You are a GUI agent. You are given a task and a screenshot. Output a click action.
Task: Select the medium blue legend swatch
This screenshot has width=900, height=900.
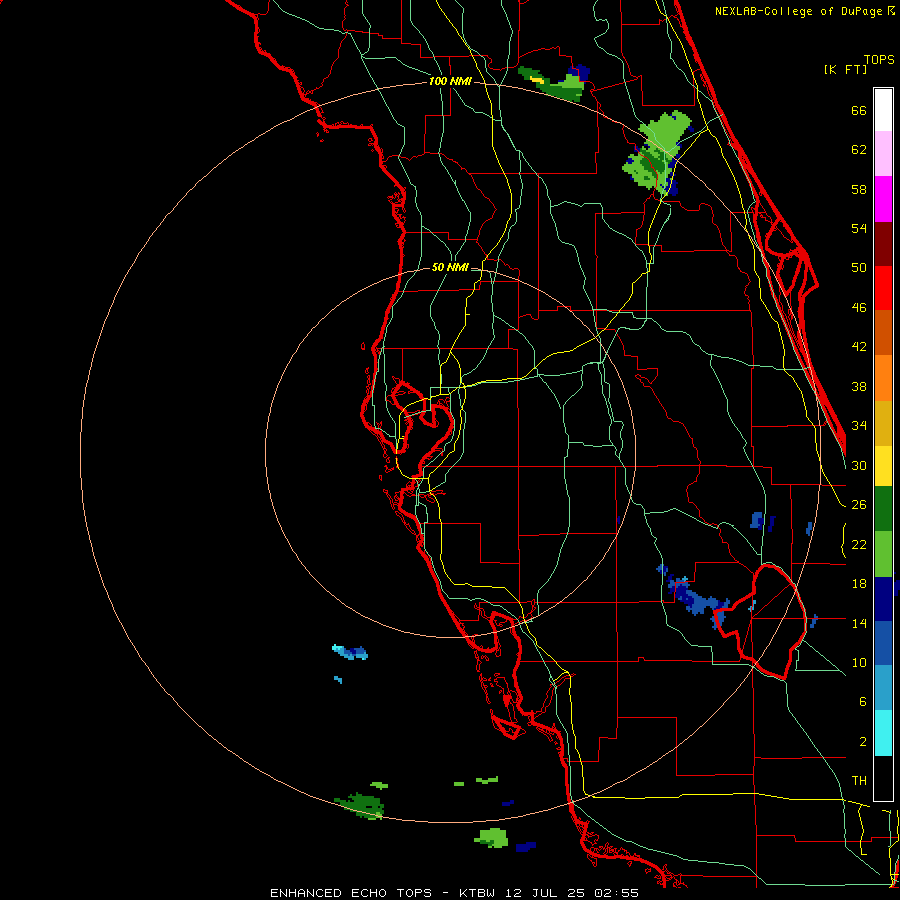click(x=883, y=643)
